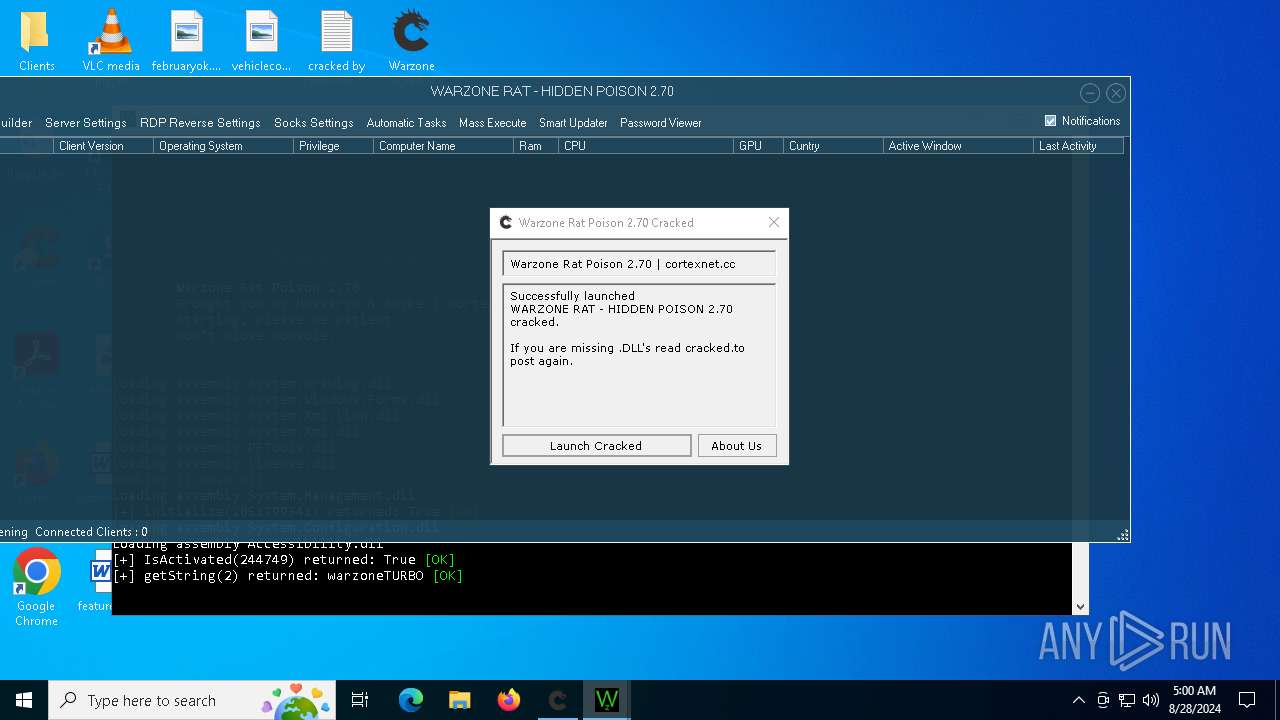Click the console scrollbar down arrow

[1080, 606]
